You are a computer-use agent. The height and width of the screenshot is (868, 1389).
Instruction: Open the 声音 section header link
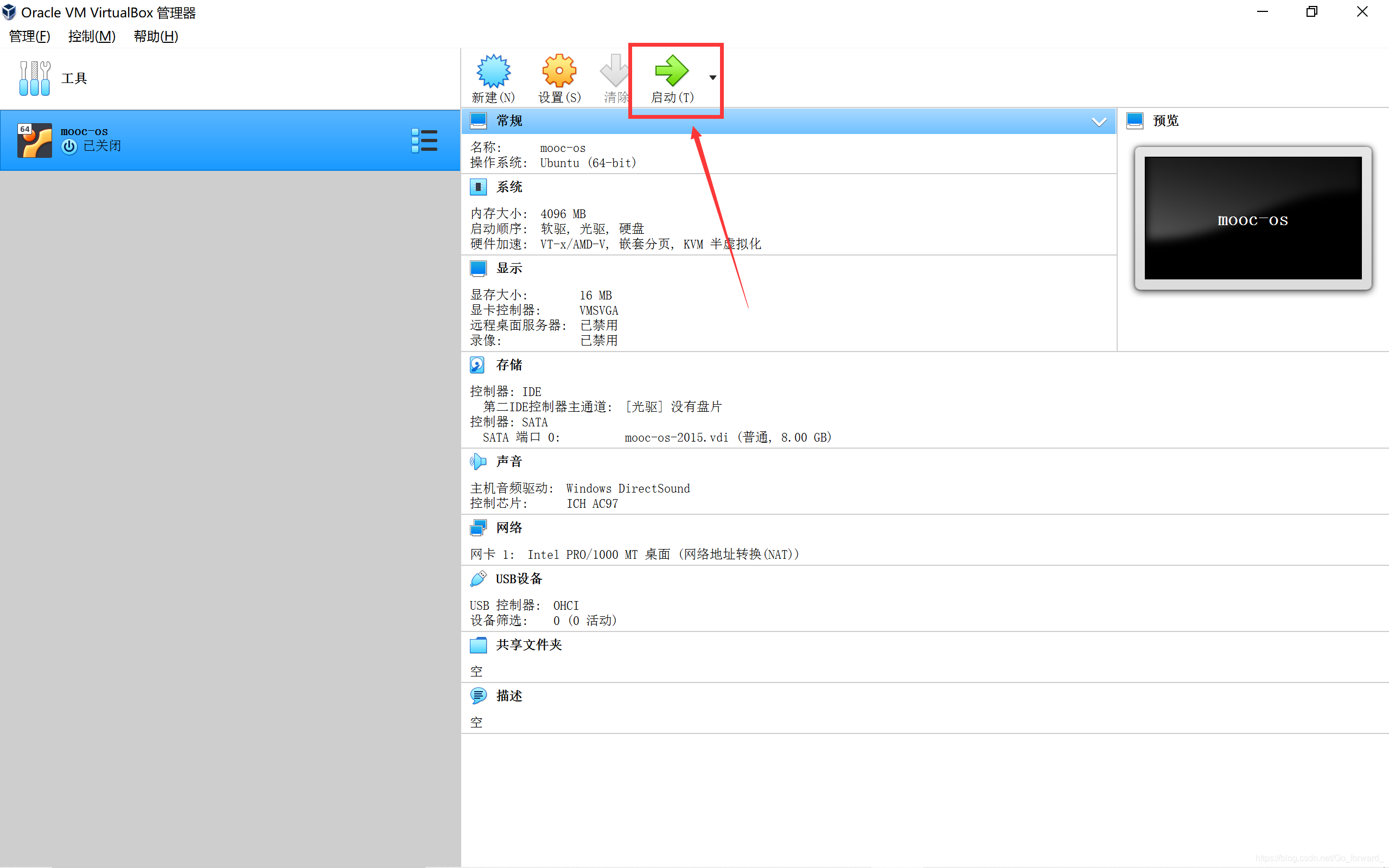coord(509,462)
